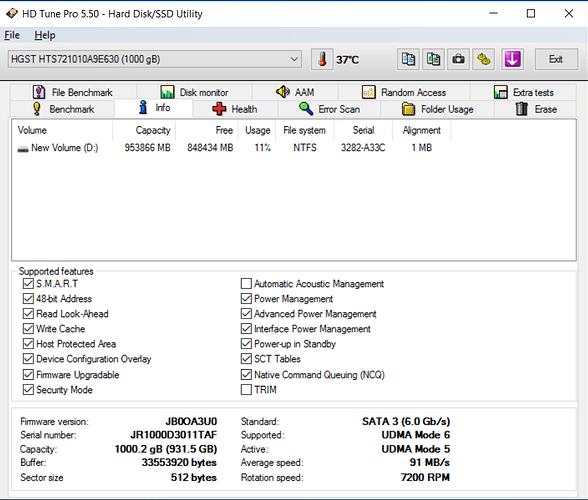588x500 pixels.
Task: Toggle the SCT Tables checkbox
Action: point(246,359)
